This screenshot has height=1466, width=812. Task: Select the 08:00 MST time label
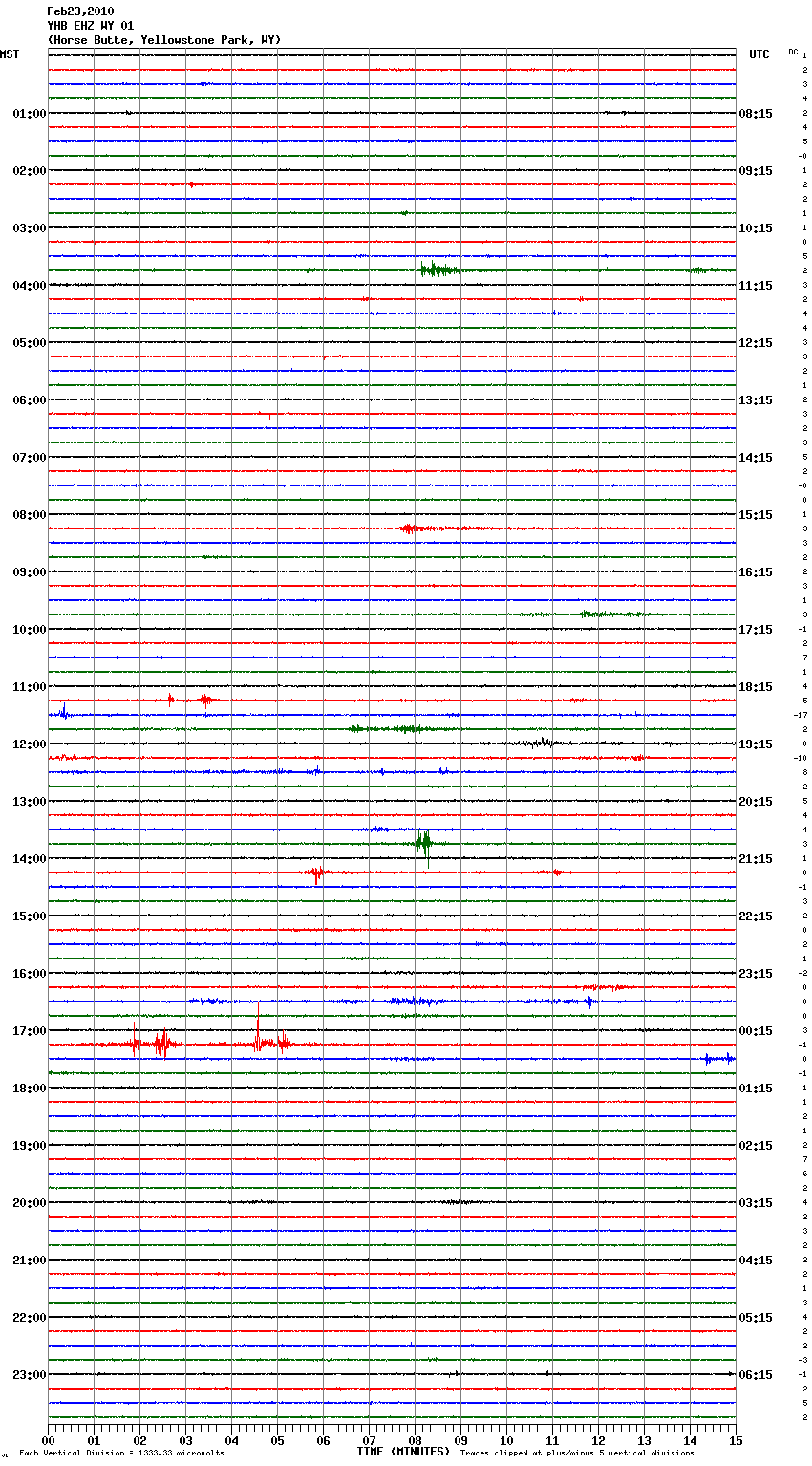[x=30, y=515]
